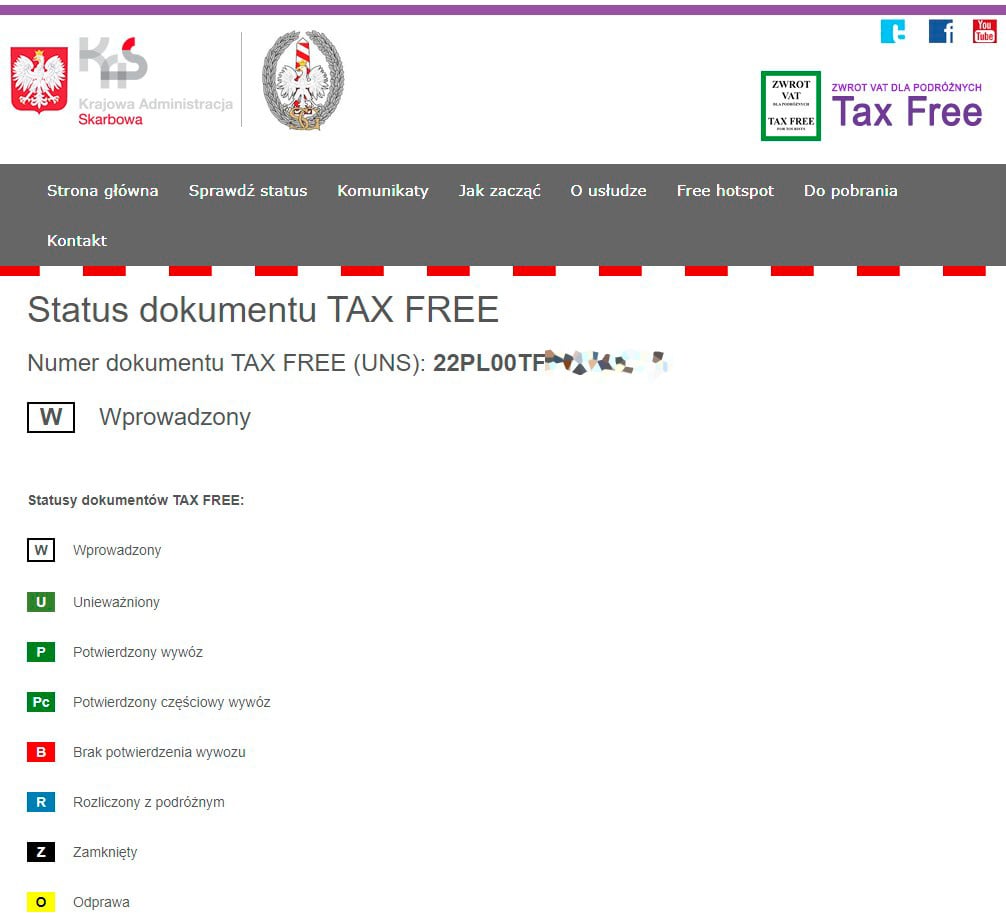This screenshot has width=1006, height=919.
Task: Click the large W status box under the document number
Action: [x=50, y=417]
